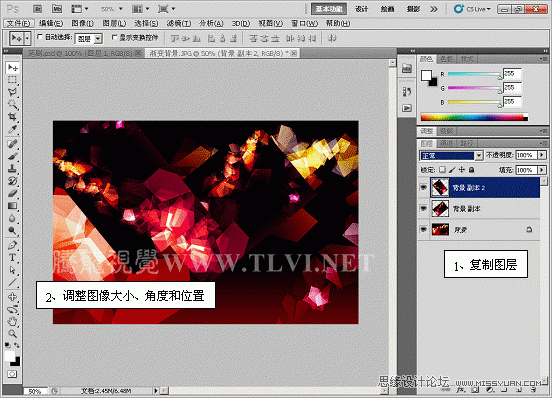Open the 滤镜(T) menu

[x=179, y=23]
